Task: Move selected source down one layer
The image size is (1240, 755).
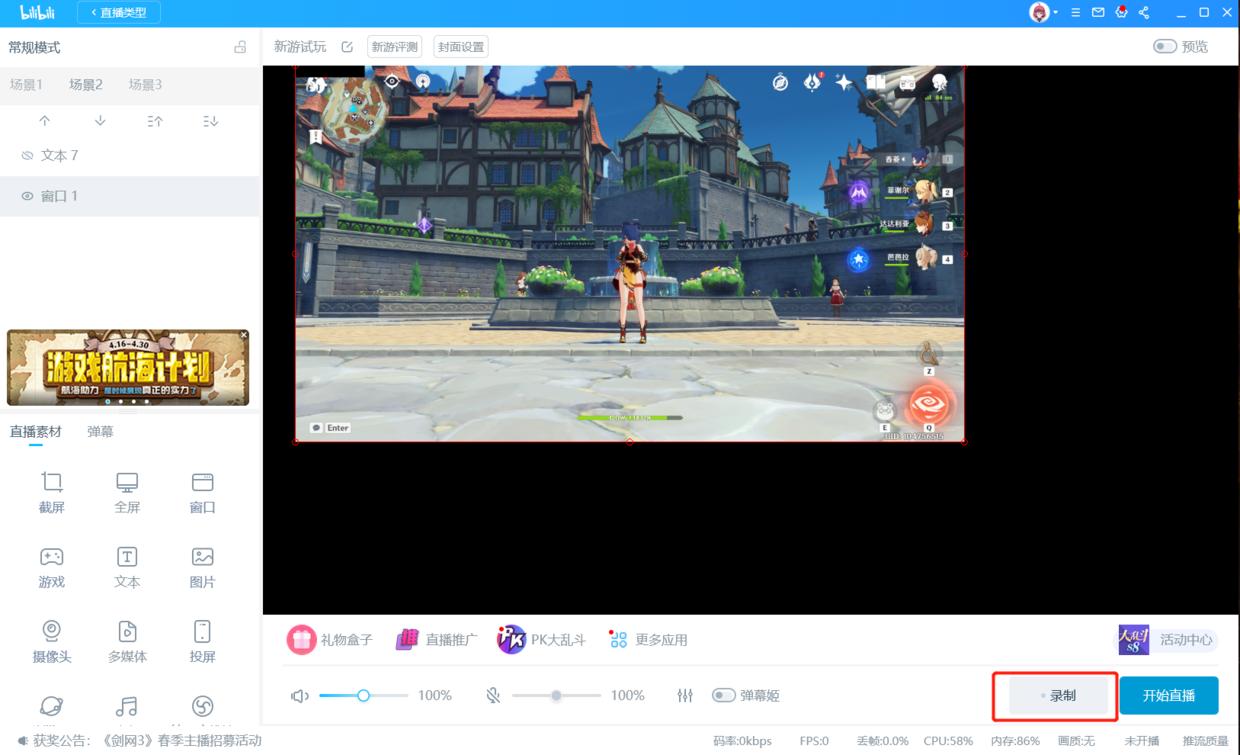Action: tap(100, 121)
